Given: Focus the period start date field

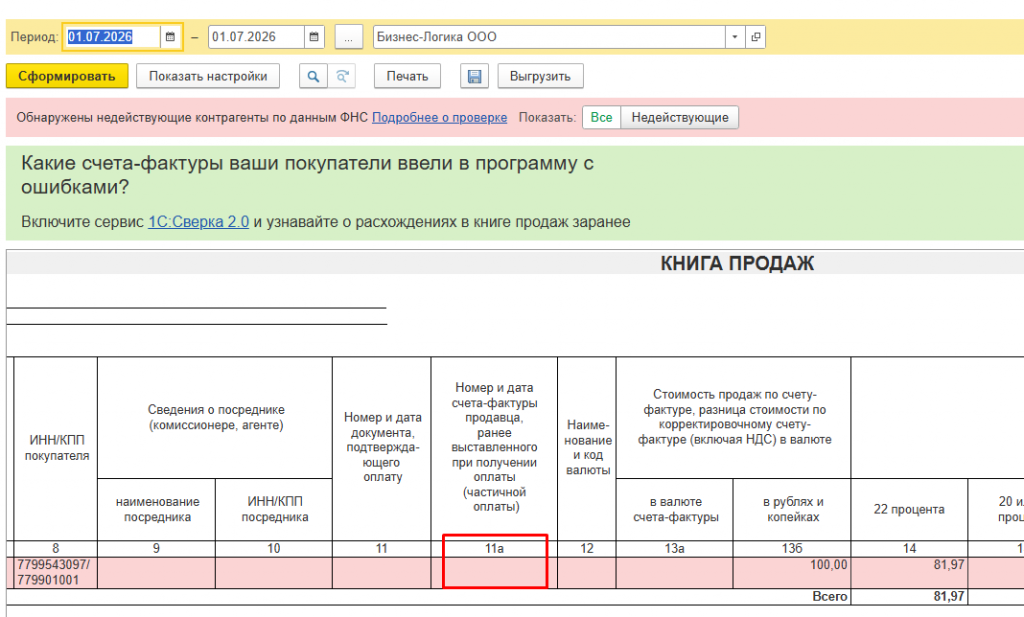Looking at the screenshot, I should [112, 37].
